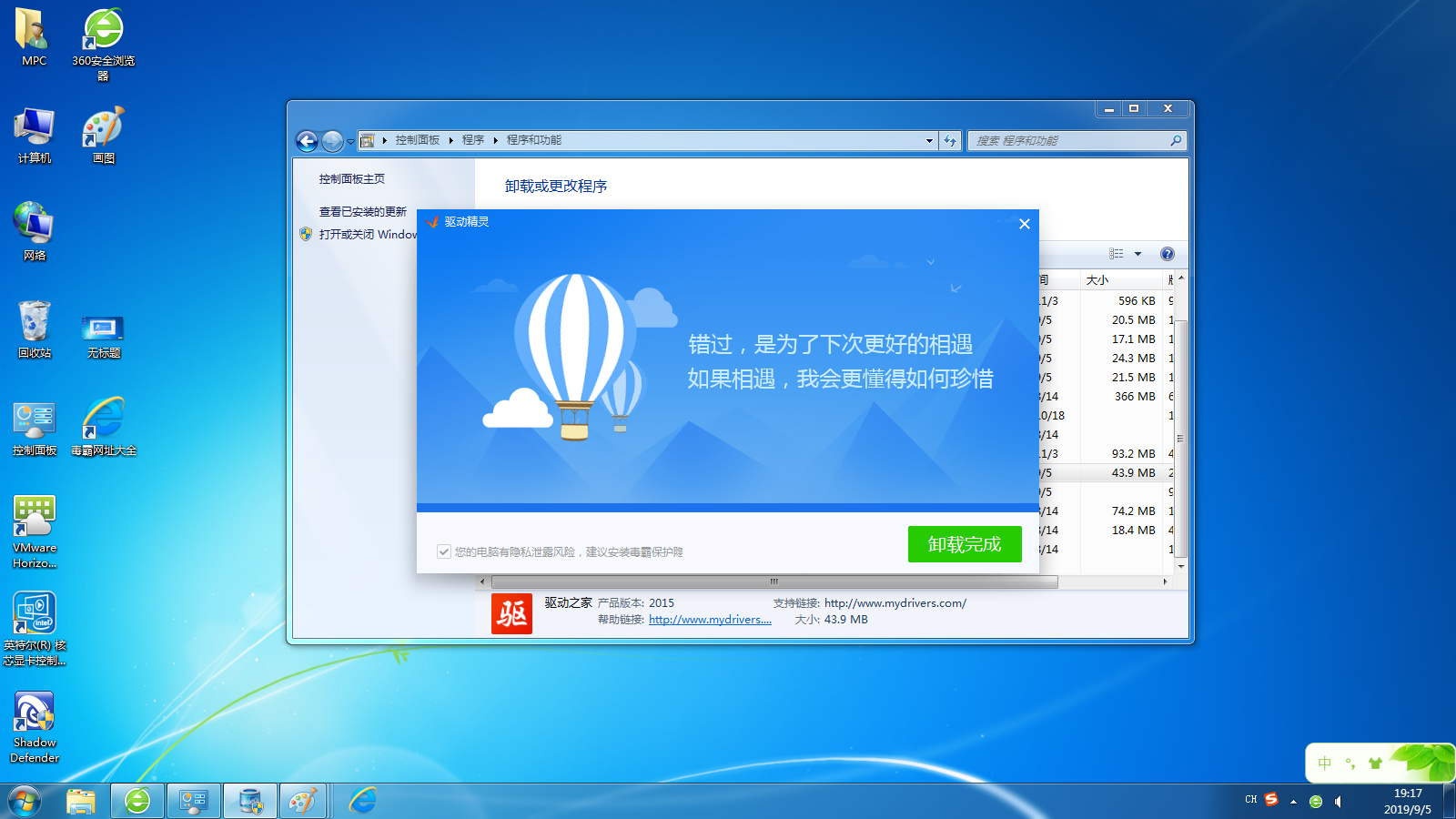This screenshot has width=1456, height=819.
Task: Open the http://www.mydrivers.... help link
Action: pos(710,620)
